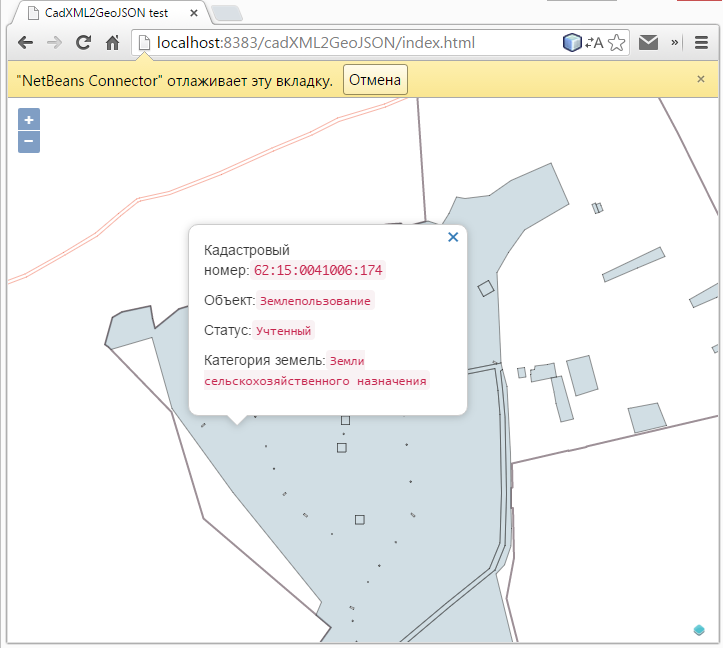Click cadastral number 62:15:0041006:174

[318, 270]
